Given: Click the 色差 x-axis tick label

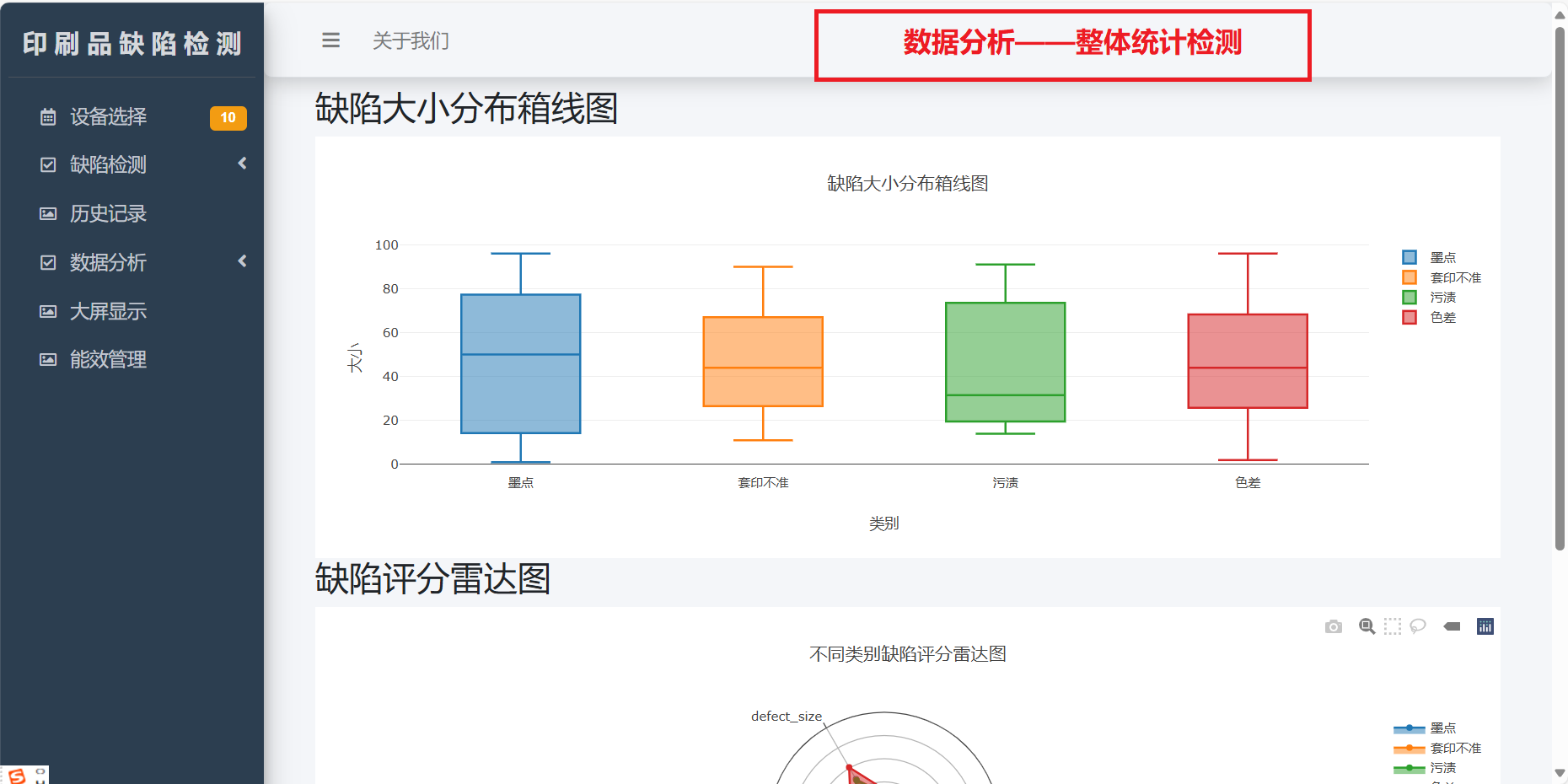Looking at the screenshot, I should [x=1248, y=483].
